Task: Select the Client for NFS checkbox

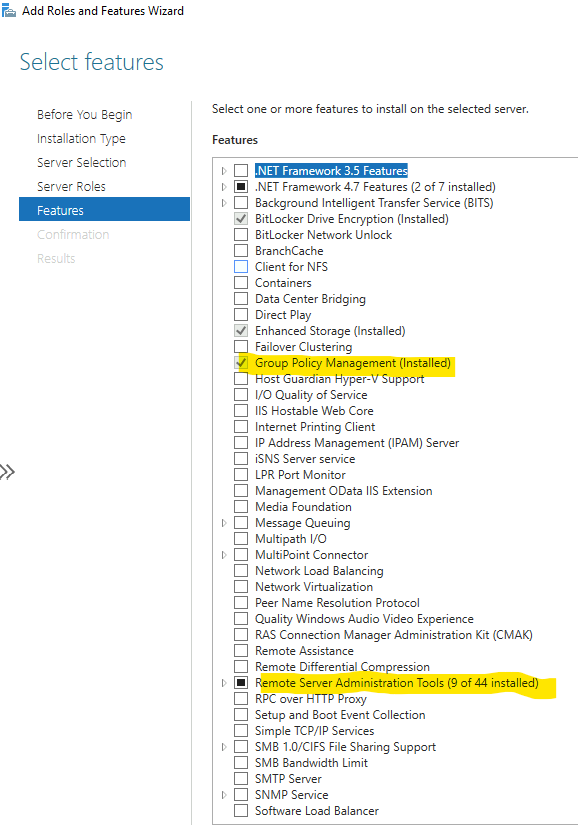Action: 241,266
